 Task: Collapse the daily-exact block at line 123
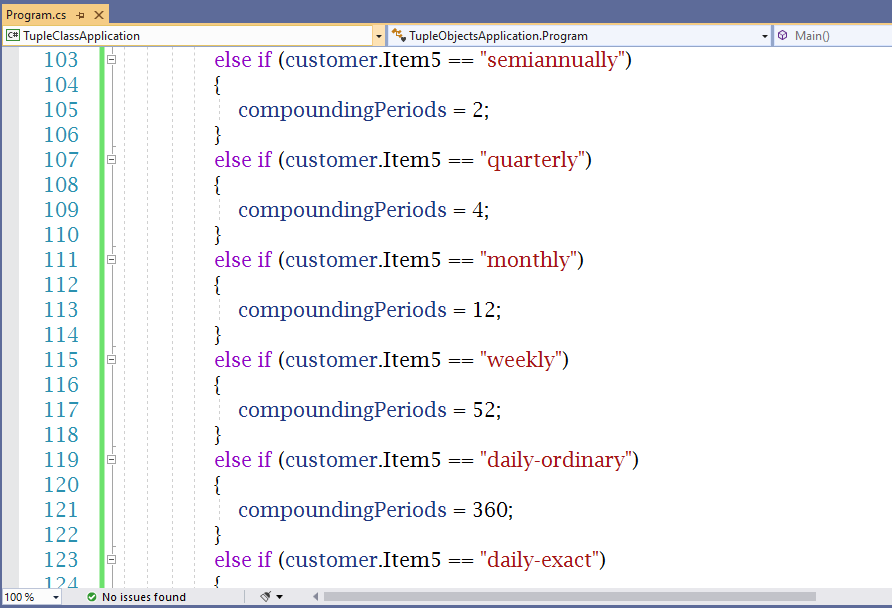(x=112, y=560)
